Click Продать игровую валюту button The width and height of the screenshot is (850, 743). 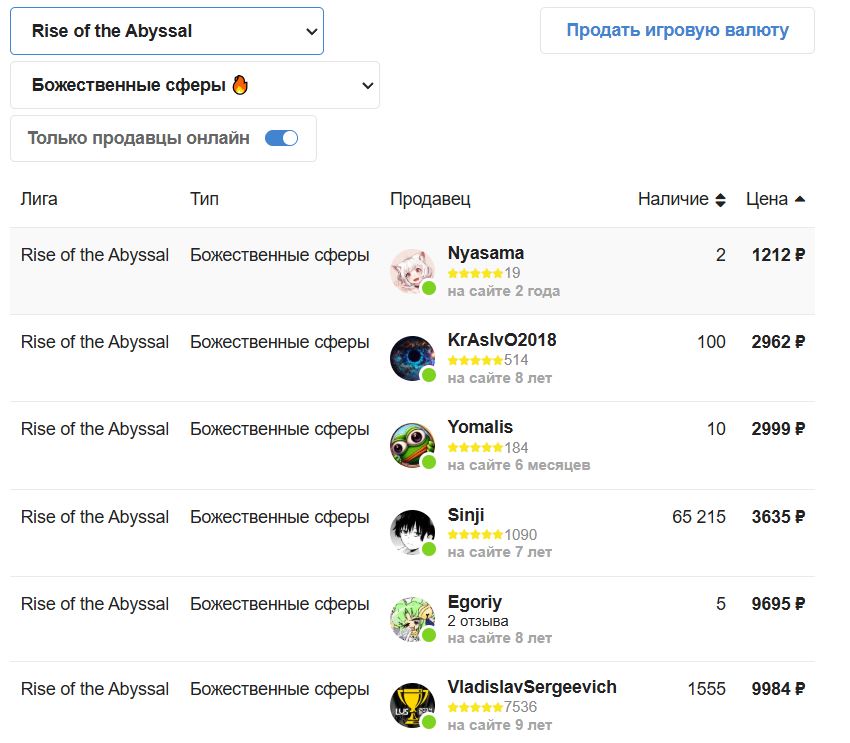[x=677, y=30]
